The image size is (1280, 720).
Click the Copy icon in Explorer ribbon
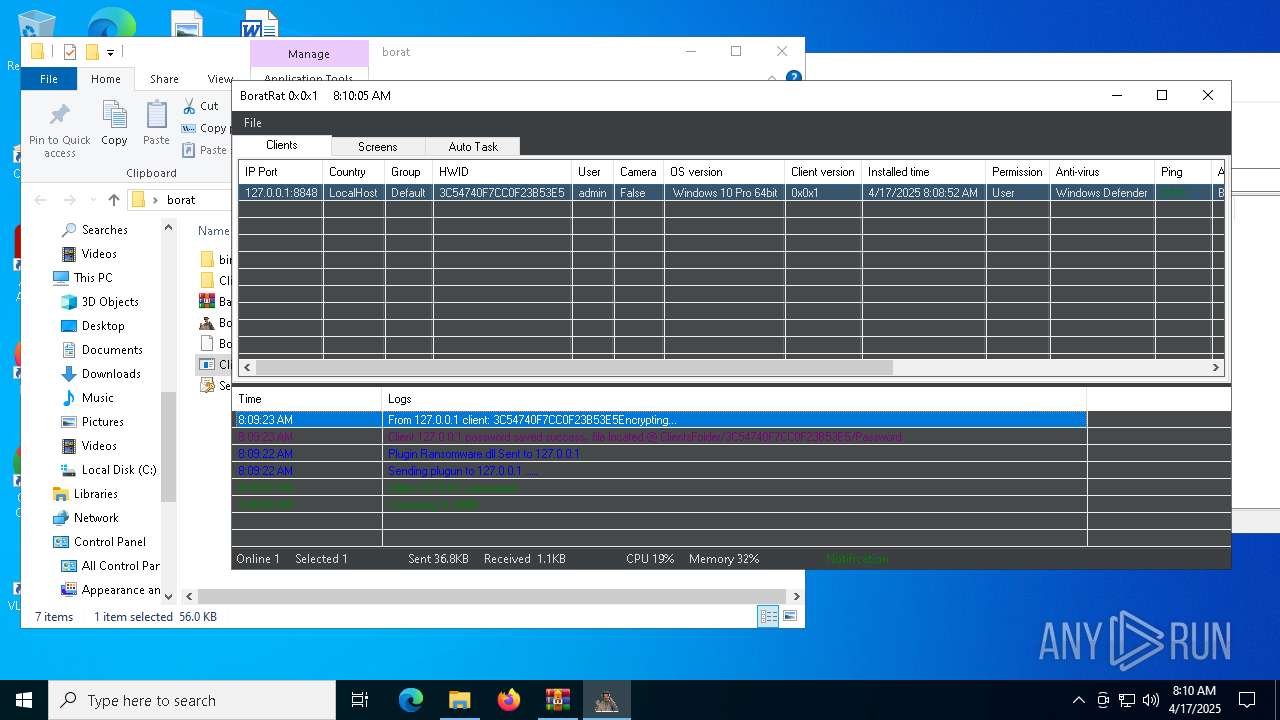[x=114, y=124]
